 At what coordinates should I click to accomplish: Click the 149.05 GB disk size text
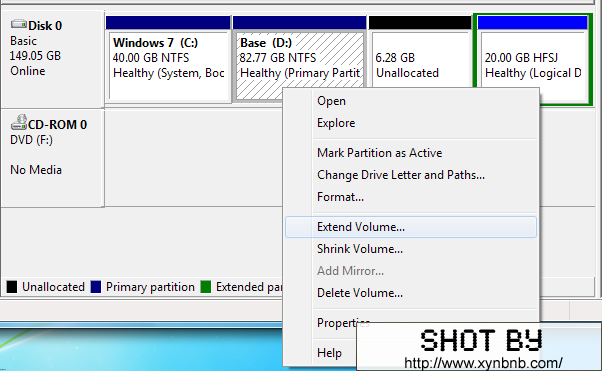tap(35, 56)
